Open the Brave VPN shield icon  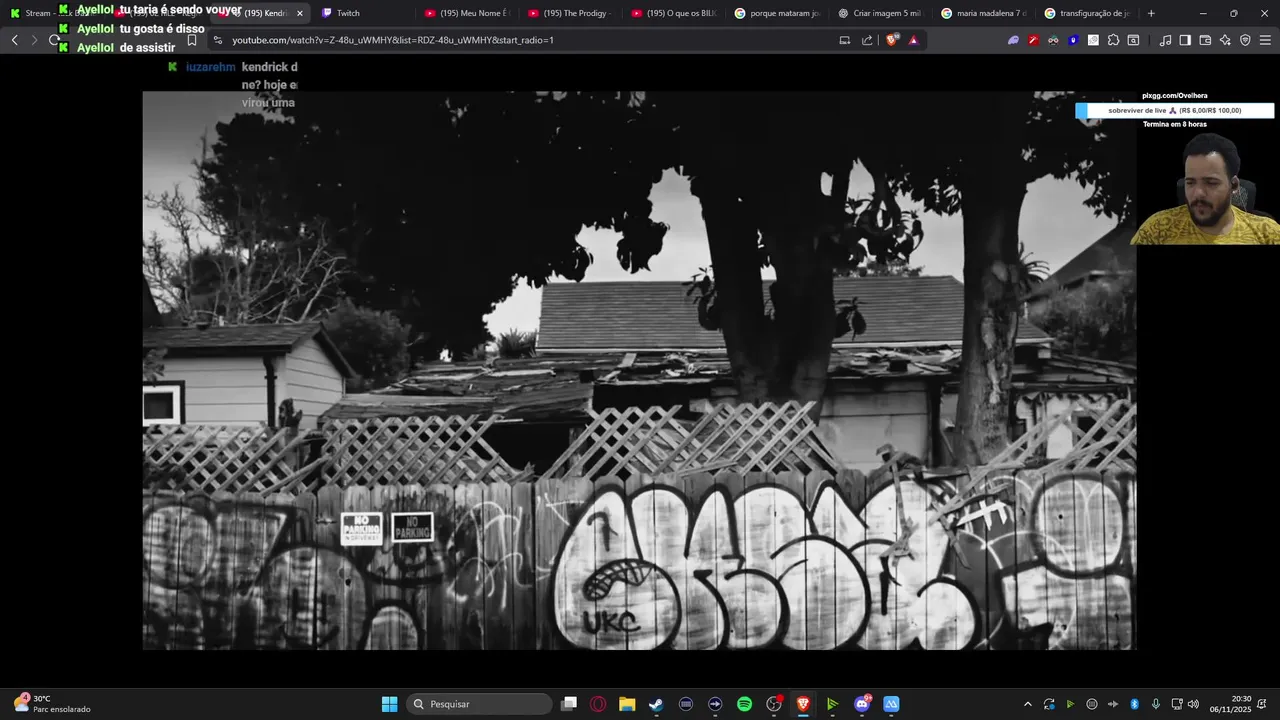1245,40
